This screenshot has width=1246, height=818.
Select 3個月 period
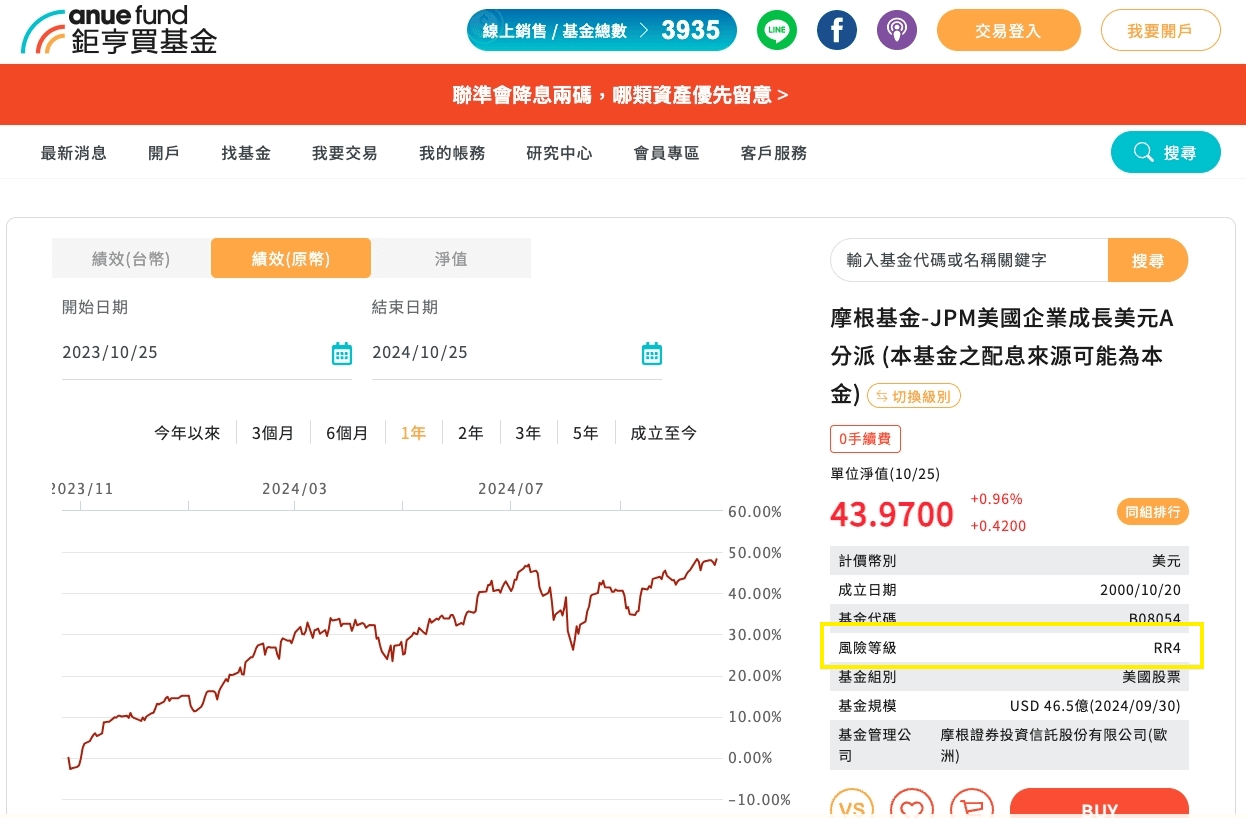(273, 433)
